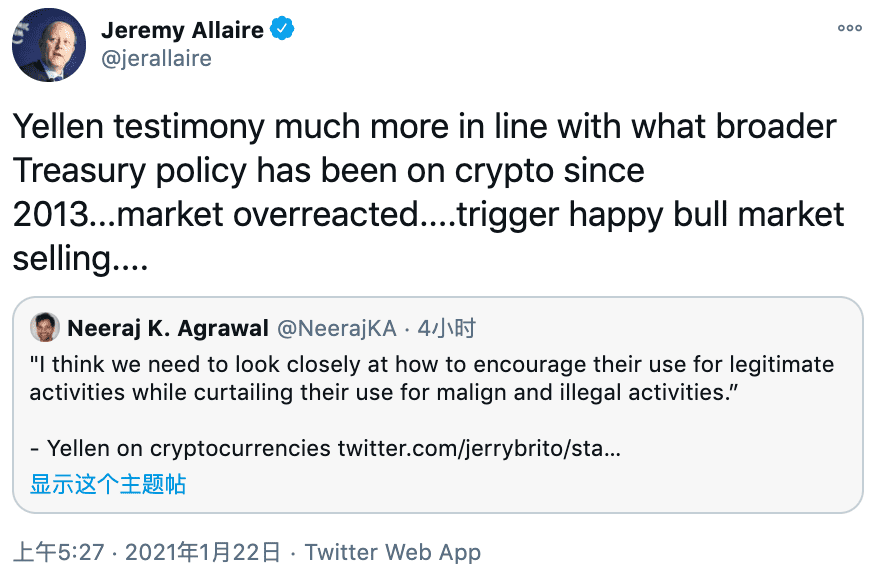Click the 上午5:27 post time

click(x=58, y=552)
